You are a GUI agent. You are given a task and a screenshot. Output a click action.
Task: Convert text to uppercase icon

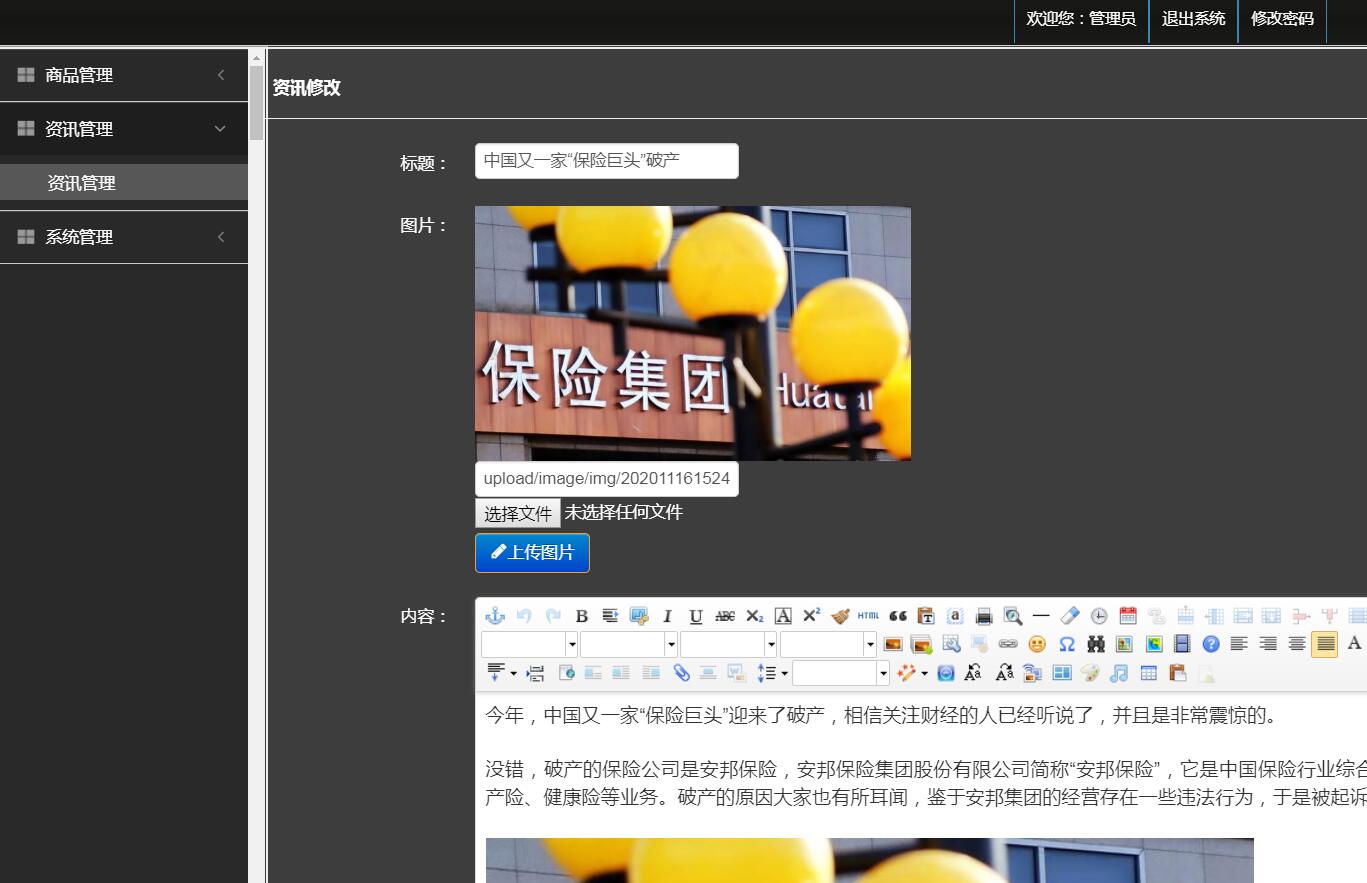click(x=973, y=673)
